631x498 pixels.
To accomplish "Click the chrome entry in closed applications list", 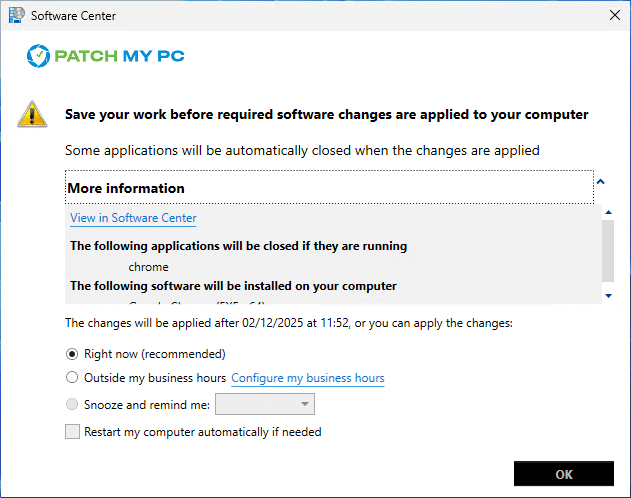I will pyautogui.click(x=149, y=267).
